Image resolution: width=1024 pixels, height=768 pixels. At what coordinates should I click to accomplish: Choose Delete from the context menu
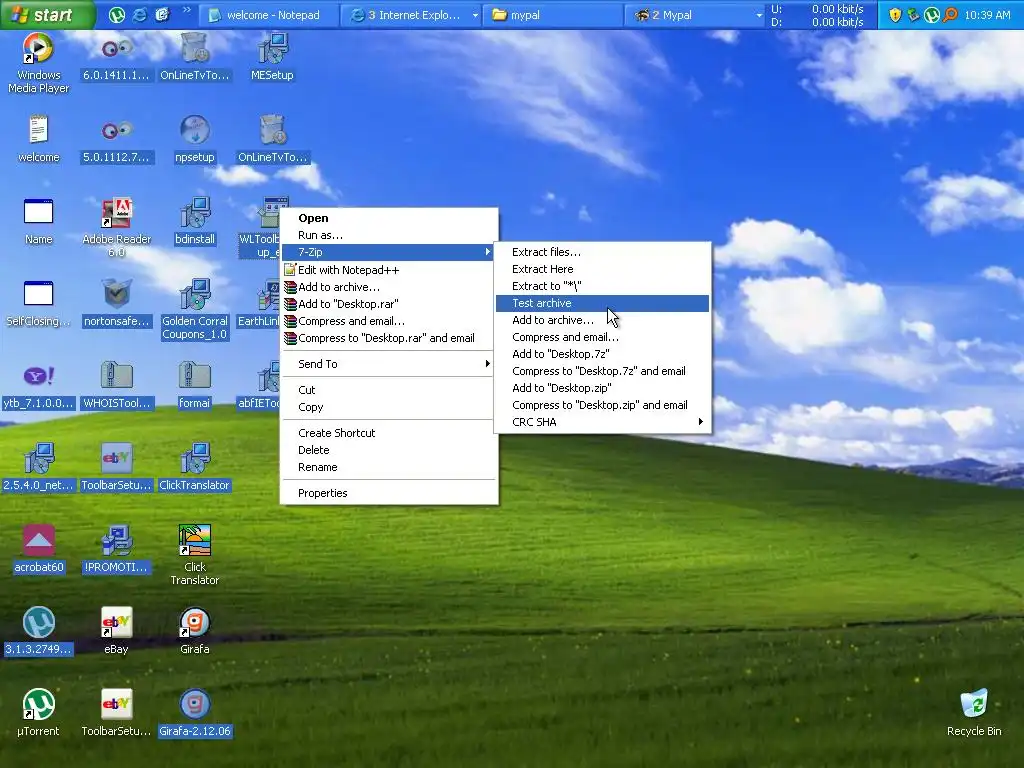(x=389, y=450)
